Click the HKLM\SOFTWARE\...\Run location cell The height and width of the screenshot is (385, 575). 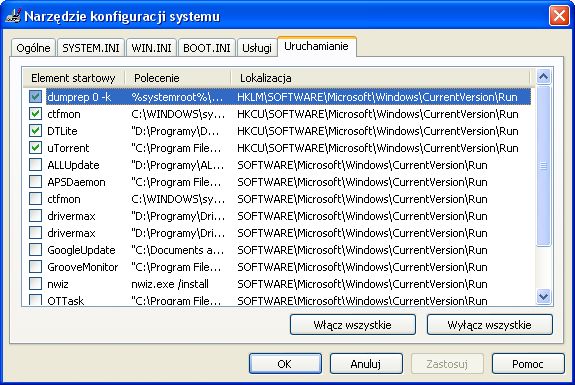tap(377, 97)
